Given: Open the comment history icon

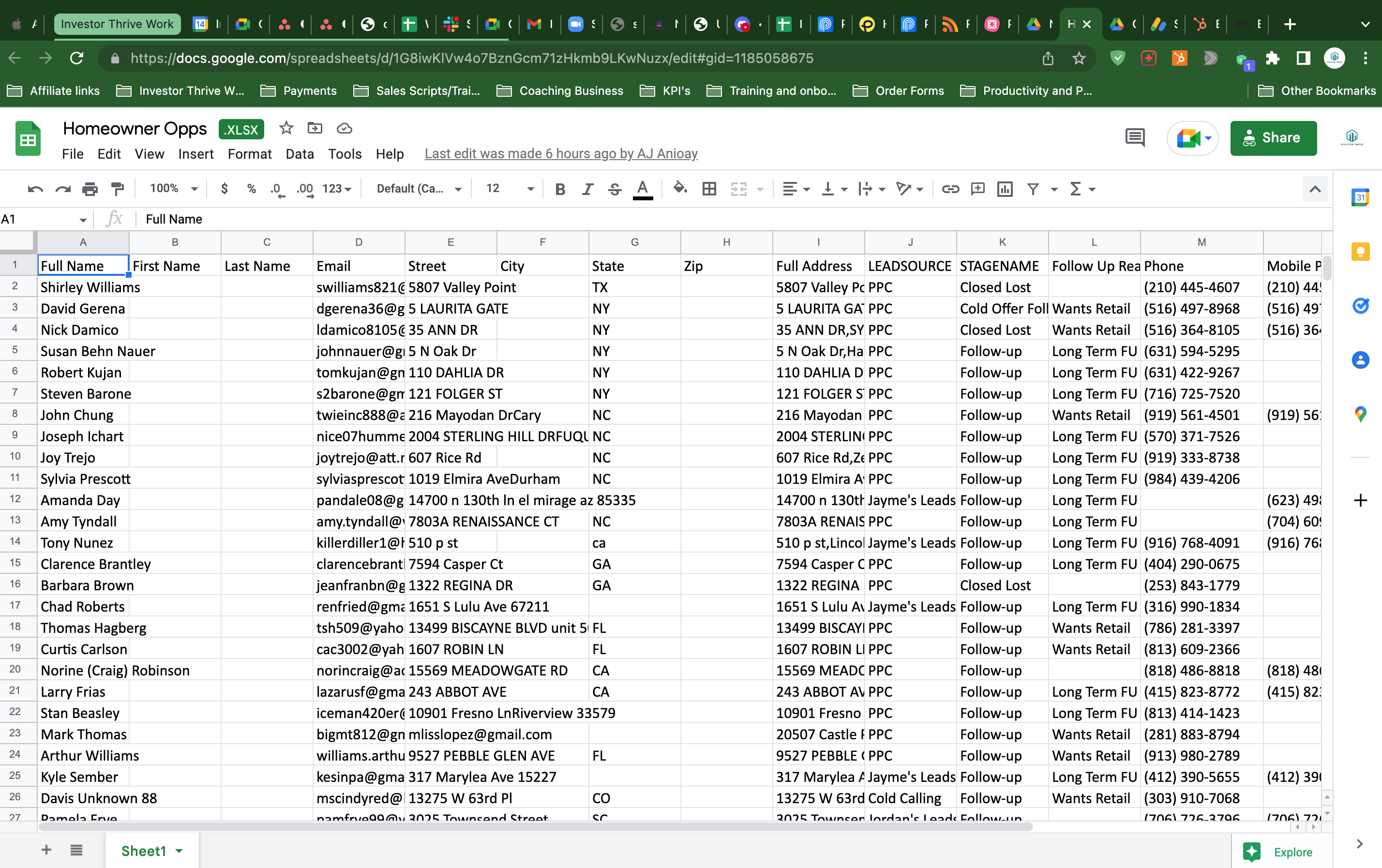Looking at the screenshot, I should 1135,138.
